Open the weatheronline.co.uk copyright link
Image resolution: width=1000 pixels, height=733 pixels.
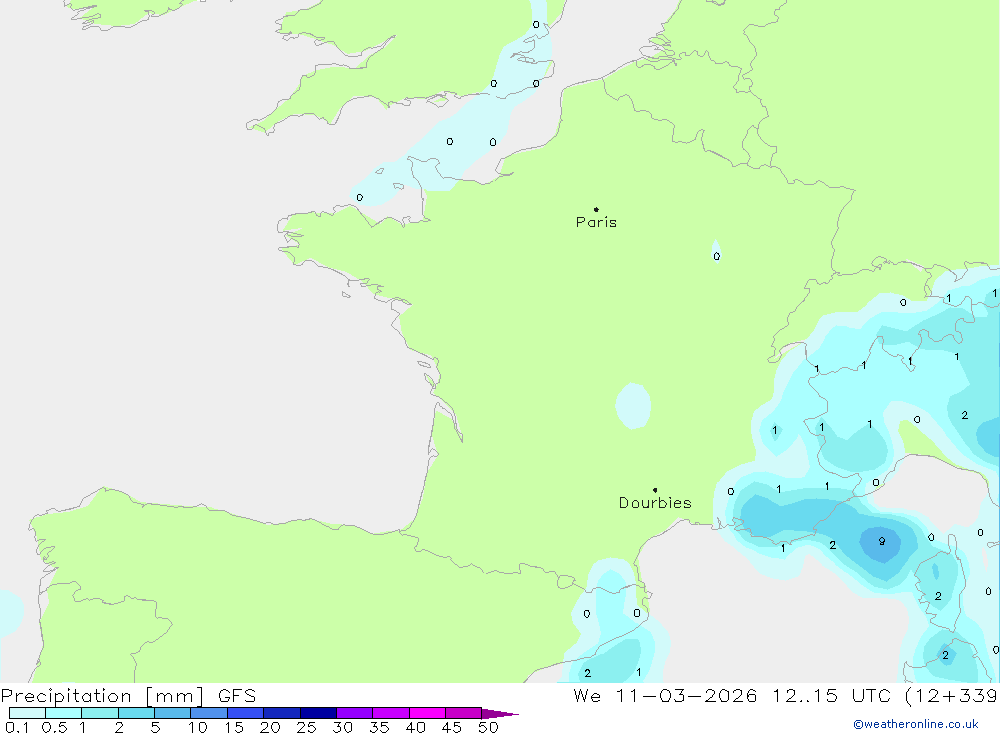[x=916, y=724]
